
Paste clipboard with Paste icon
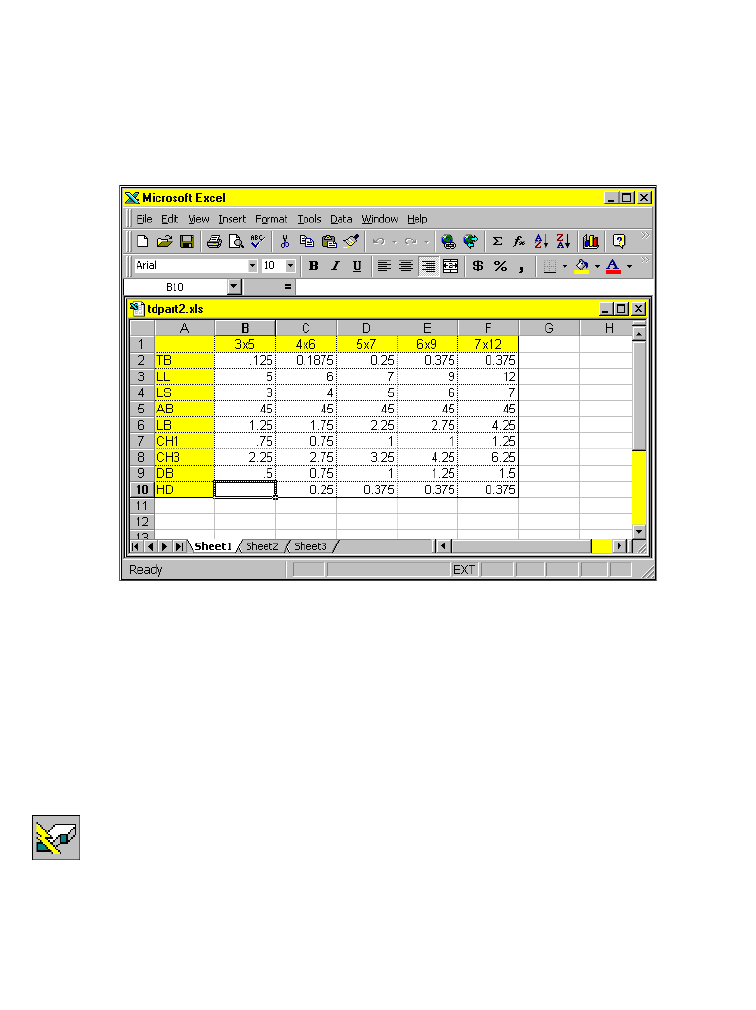tap(329, 242)
